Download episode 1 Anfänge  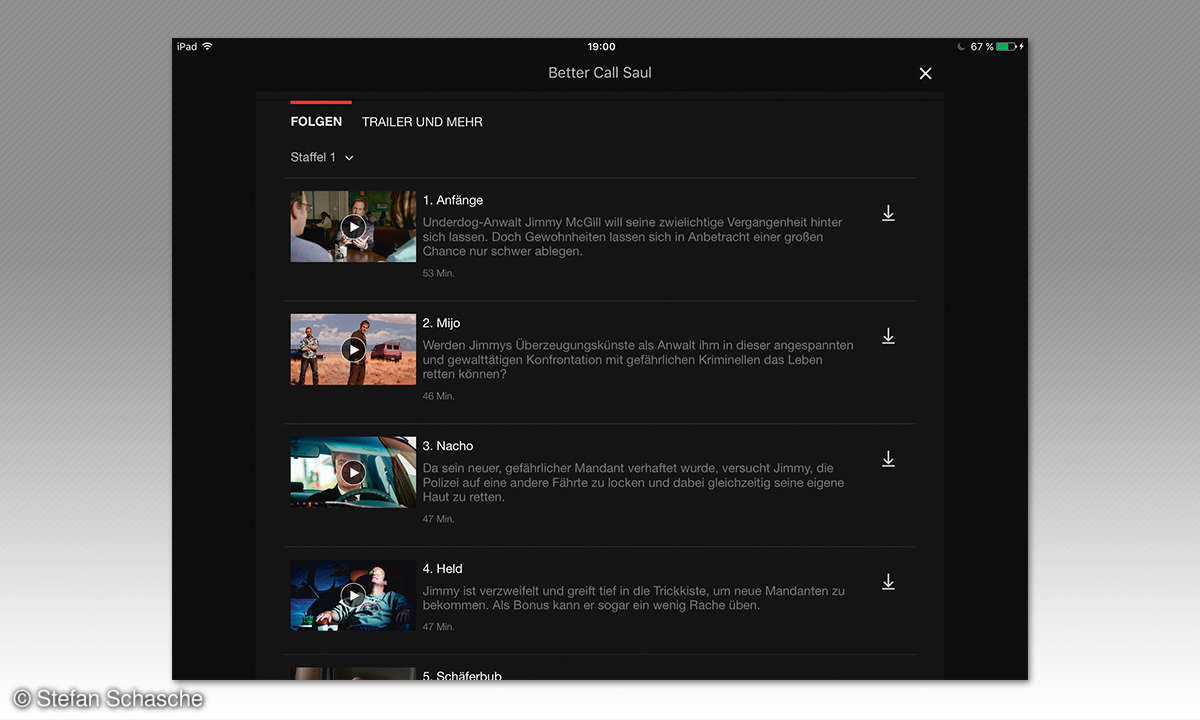[888, 214]
